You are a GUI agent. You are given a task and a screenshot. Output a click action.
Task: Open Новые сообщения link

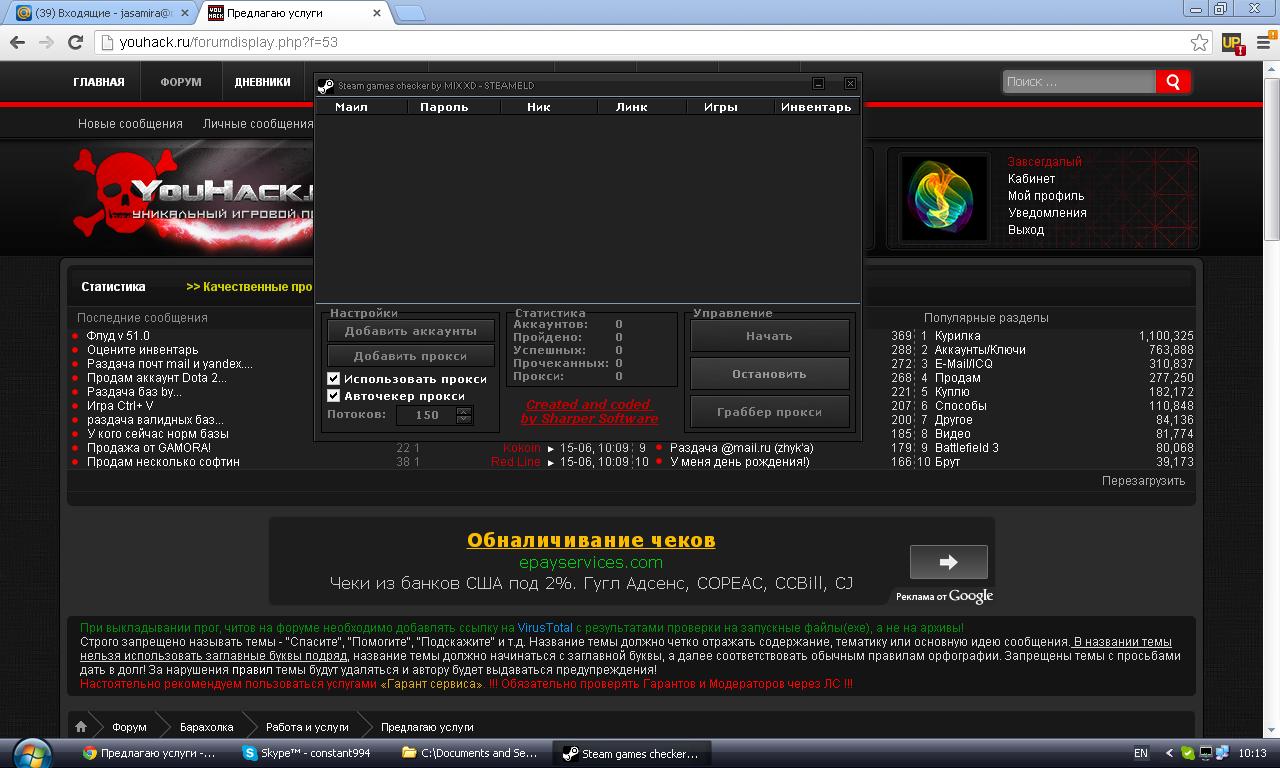(130, 124)
